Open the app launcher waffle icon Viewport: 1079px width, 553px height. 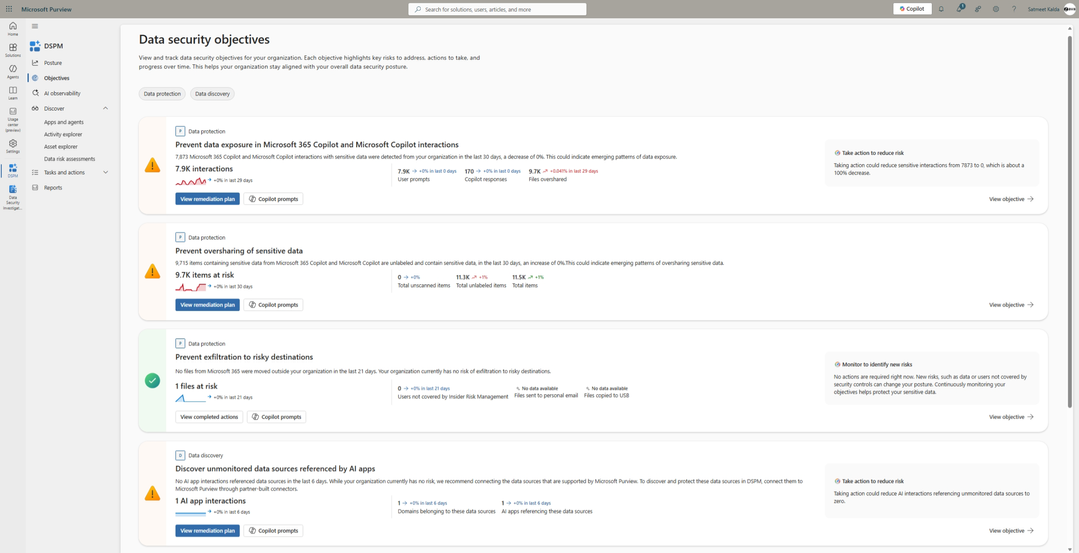(x=9, y=9)
